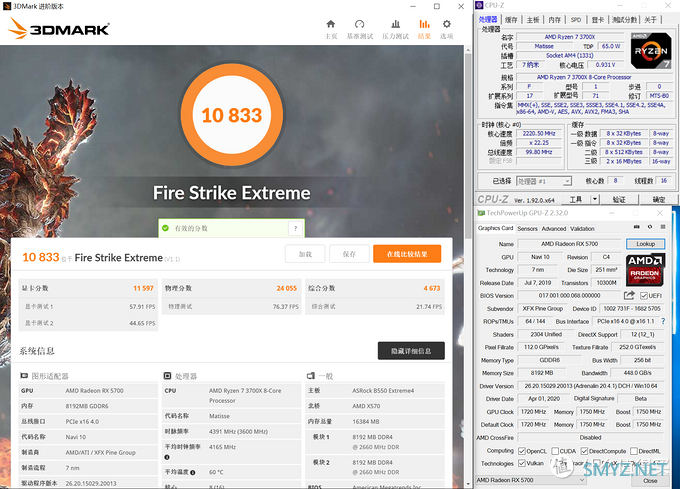Select GPU-Z Graphics Card tab
Viewport: 680px width, 489px height.
(x=495, y=228)
